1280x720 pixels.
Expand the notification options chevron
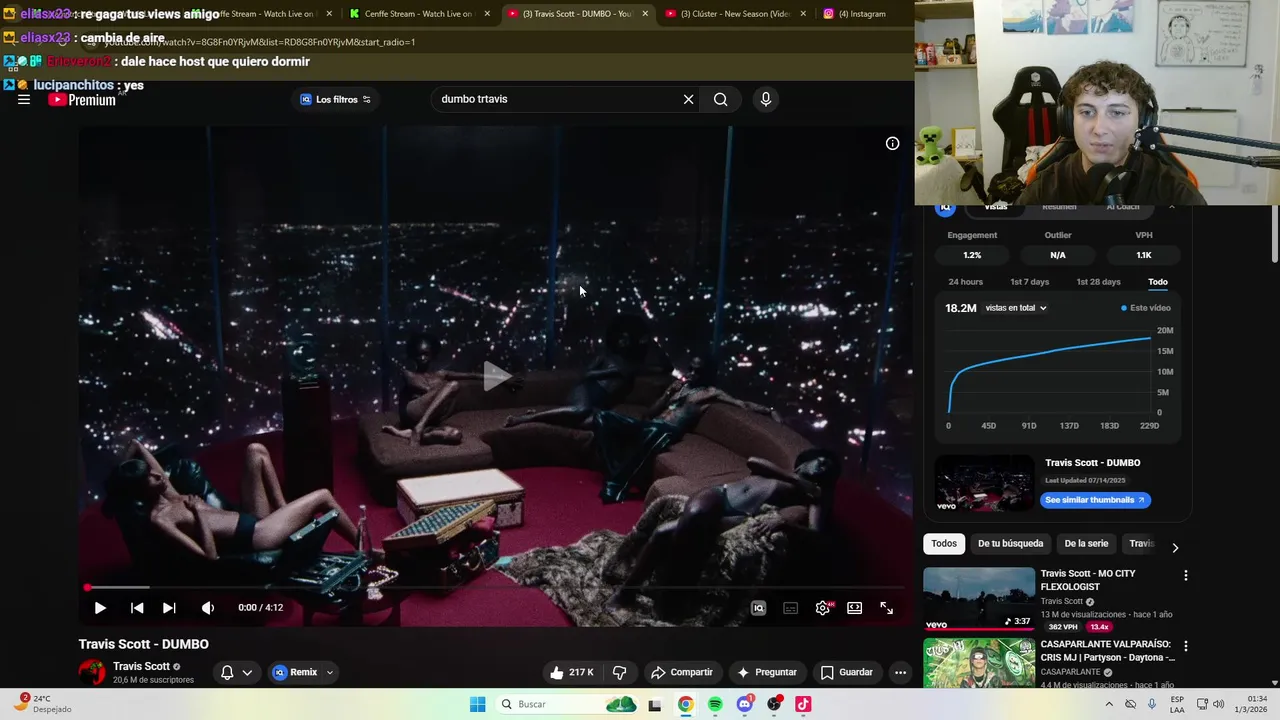click(x=247, y=672)
